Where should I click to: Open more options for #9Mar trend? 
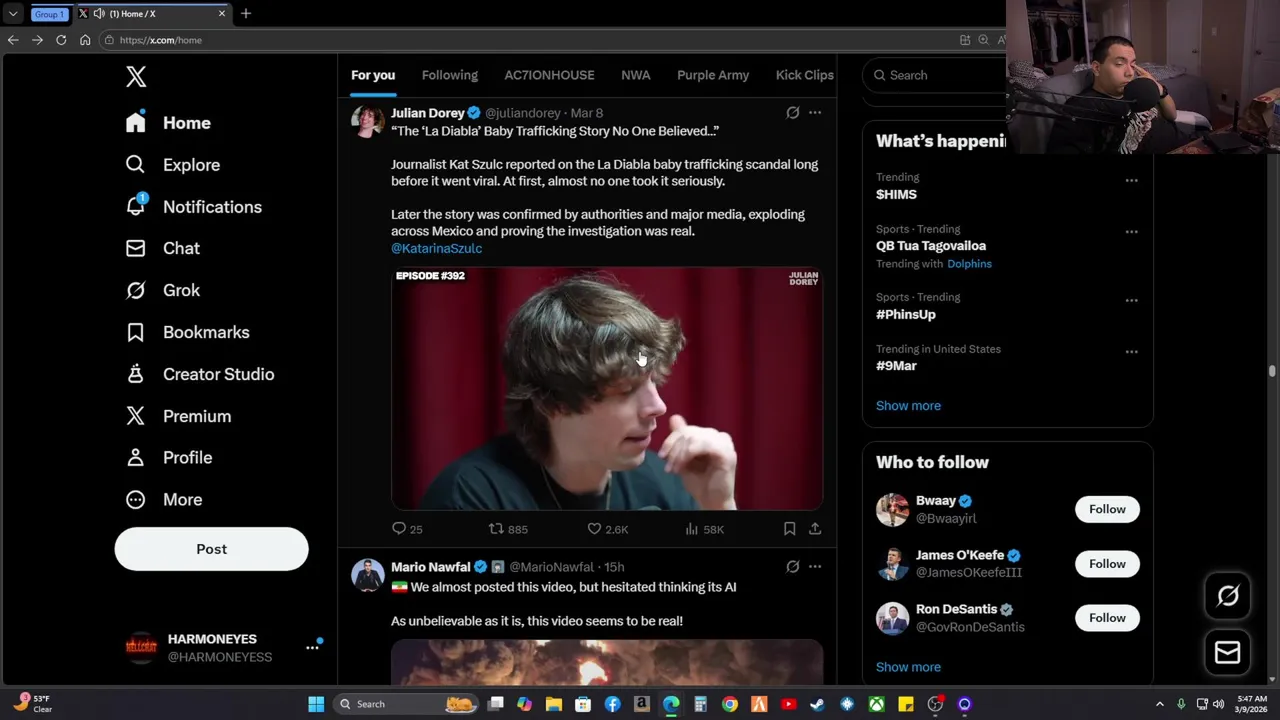[x=1131, y=352]
